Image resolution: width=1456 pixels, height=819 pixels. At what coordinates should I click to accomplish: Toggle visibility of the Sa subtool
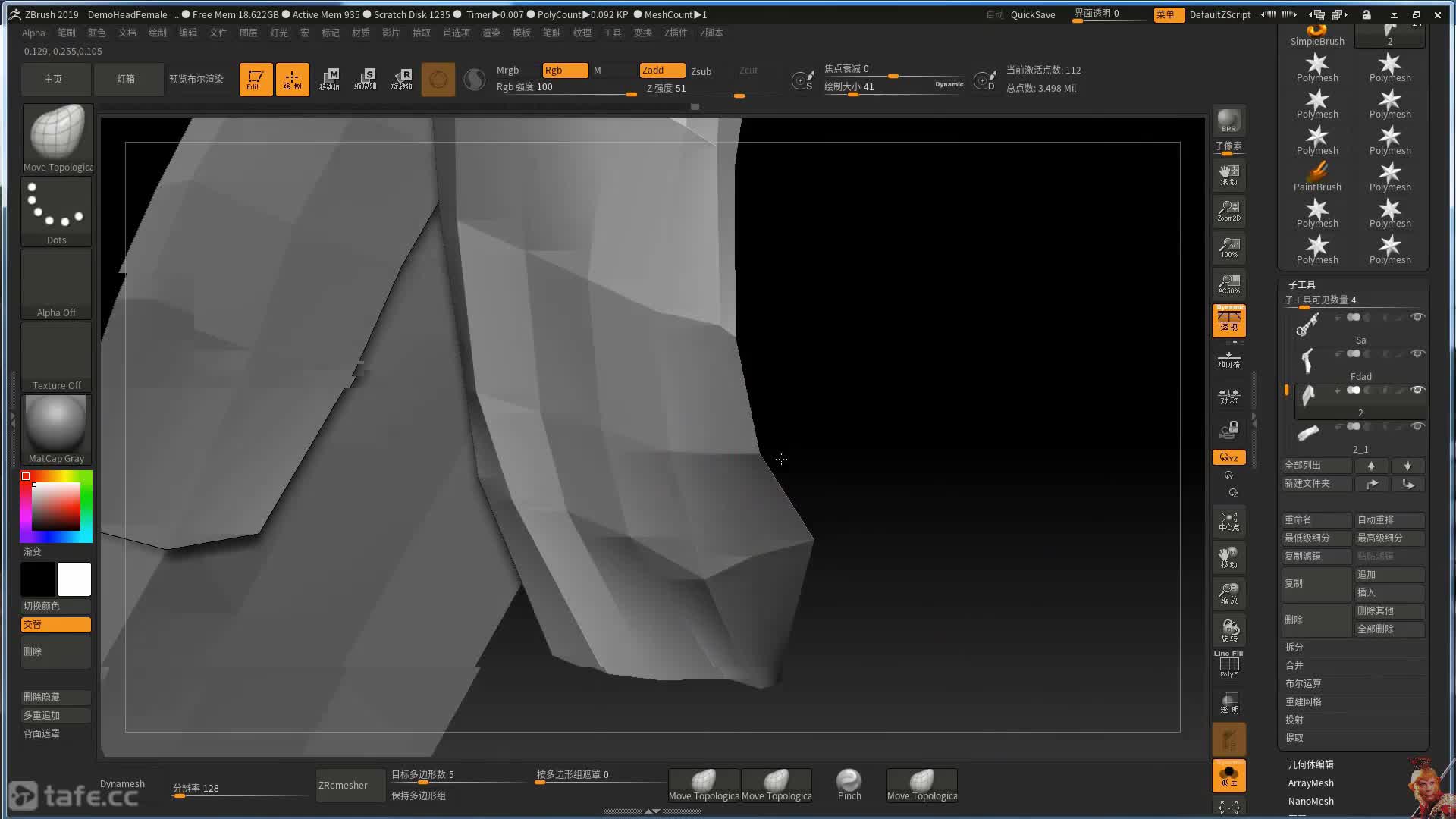pos(1417,317)
